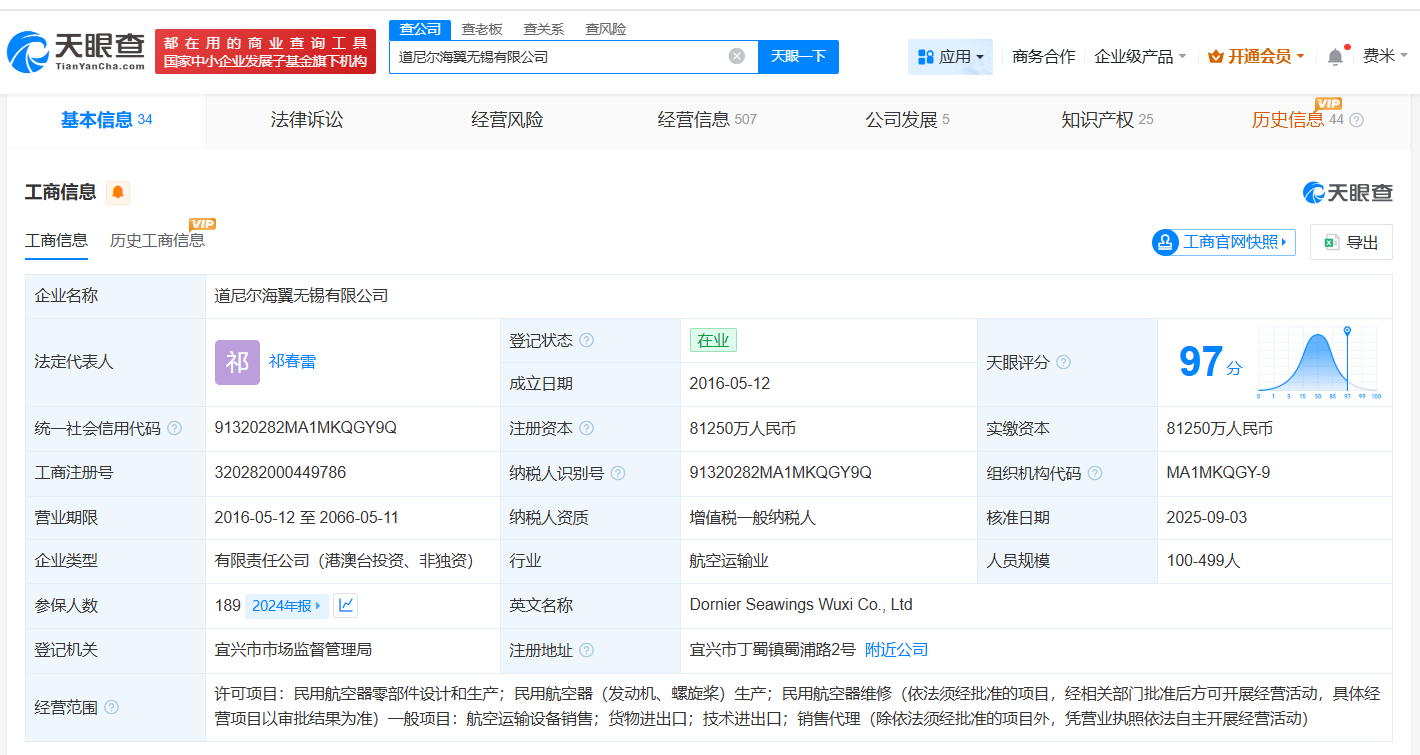
Task: Click the help icon next to 注册资本
Action: [x=590, y=427]
